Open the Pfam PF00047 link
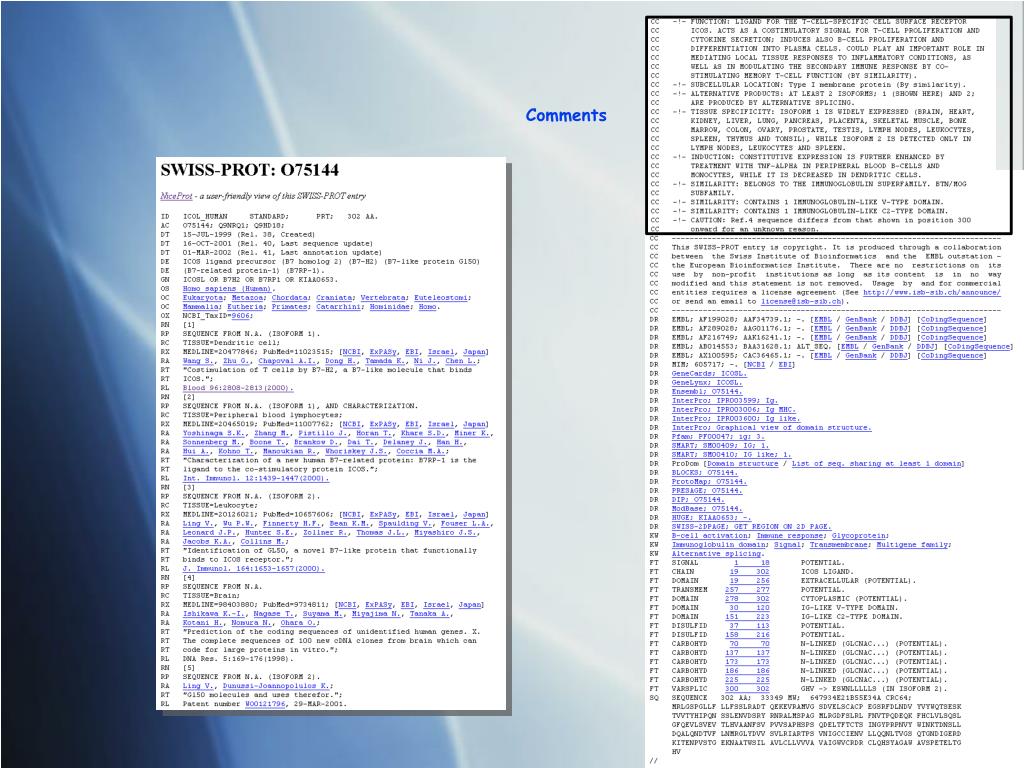Viewport: 1024px width, 768px height. pos(718,437)
